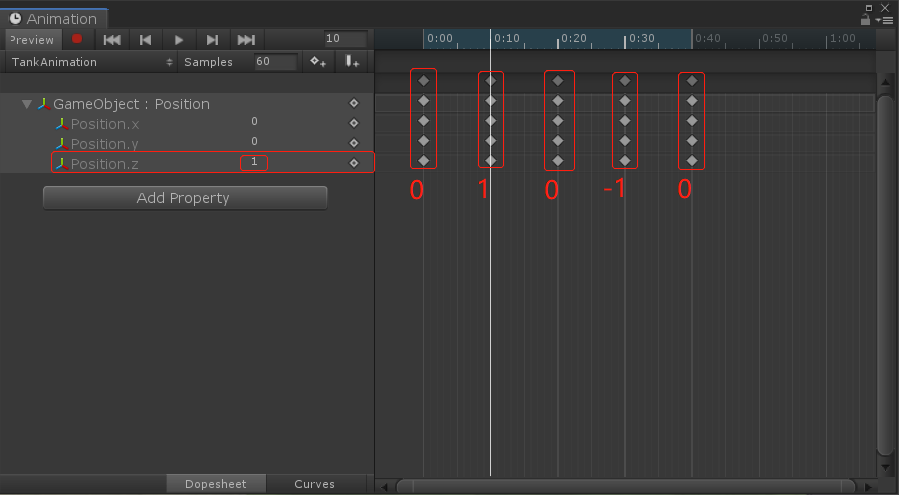Select Position.x keyframe at 0:00
This screenshot has height=495, width=899.
424,121
